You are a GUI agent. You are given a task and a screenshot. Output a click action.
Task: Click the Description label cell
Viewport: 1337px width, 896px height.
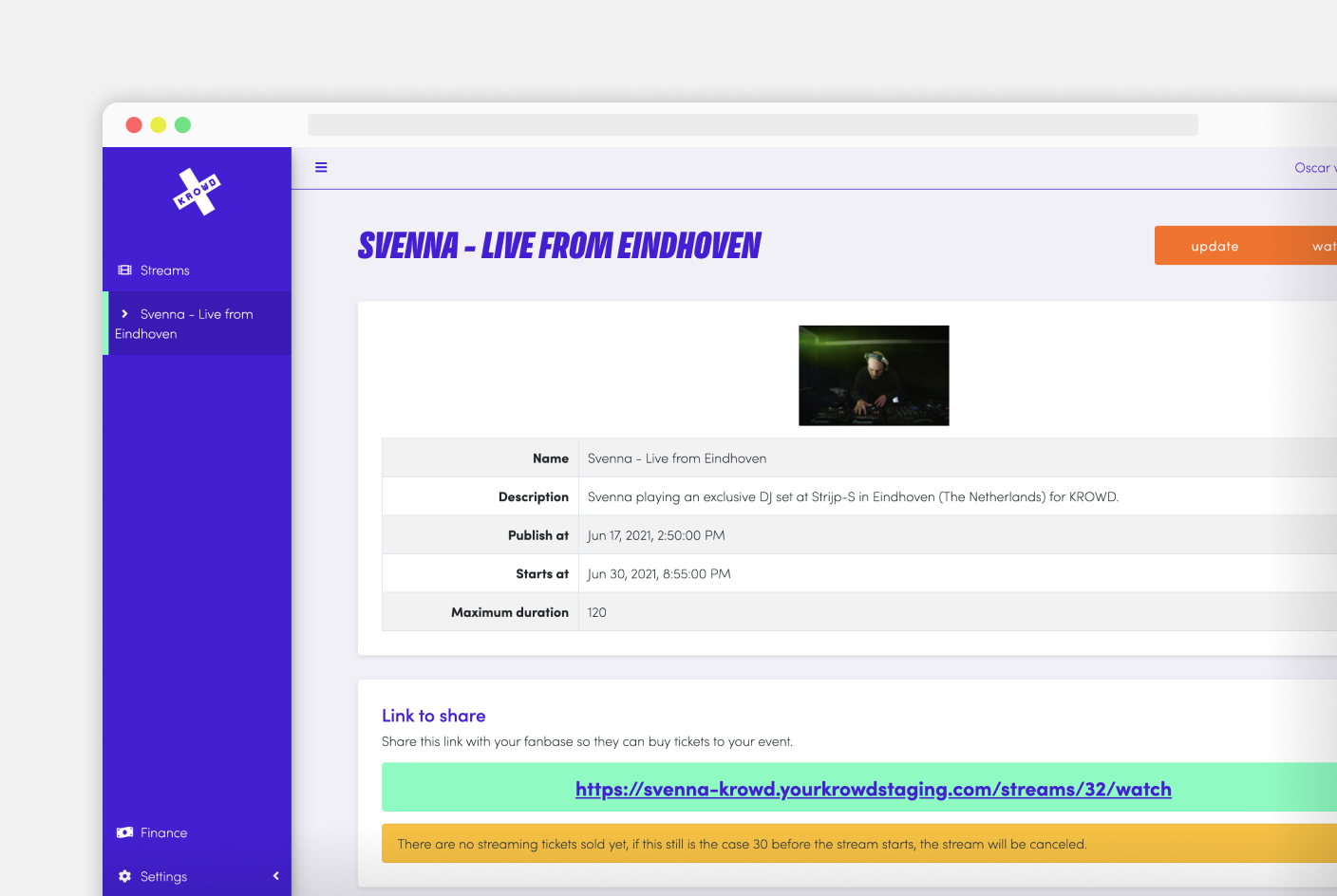click(x=480, y=496)
